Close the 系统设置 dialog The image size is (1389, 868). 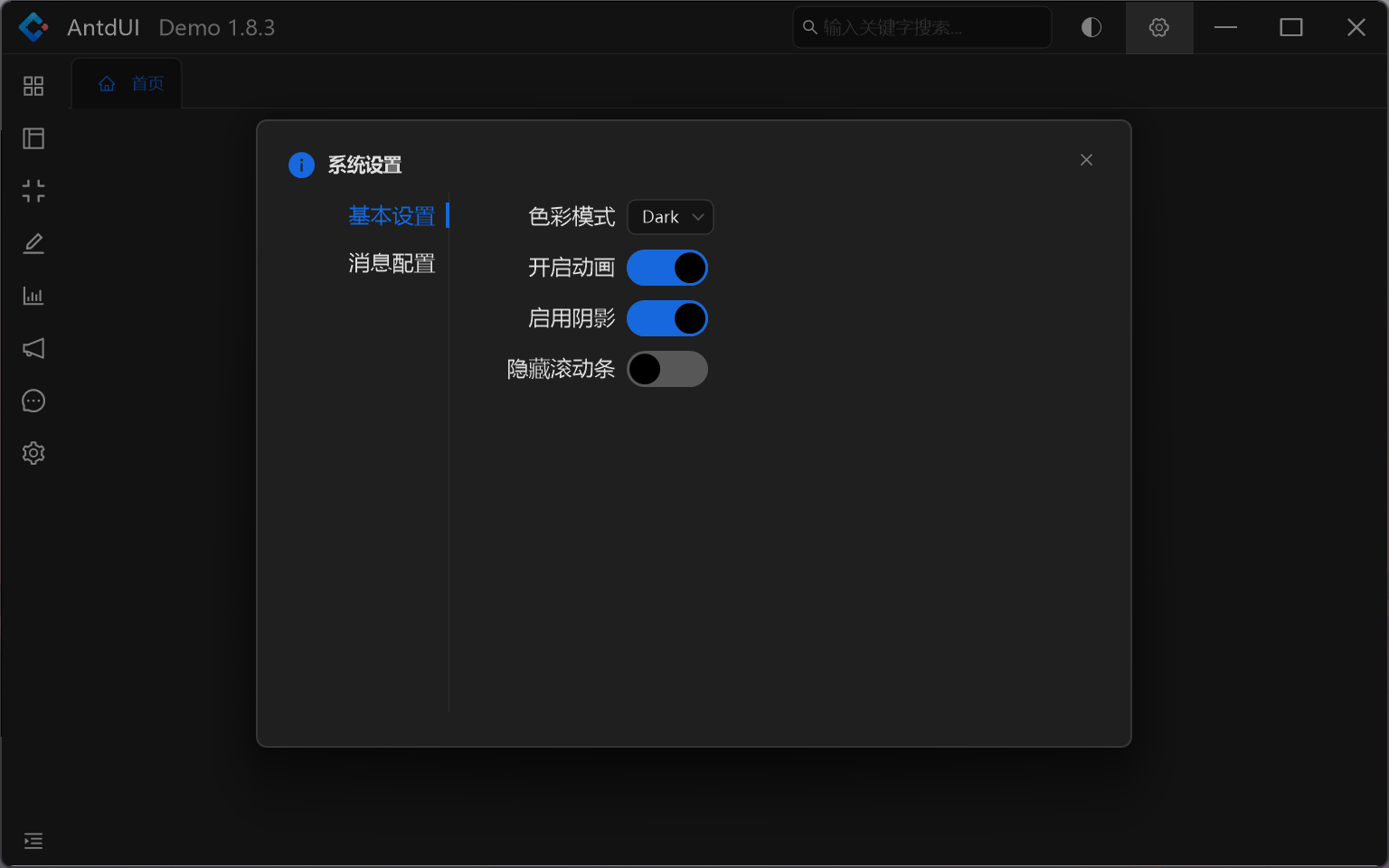[1086, 160]
